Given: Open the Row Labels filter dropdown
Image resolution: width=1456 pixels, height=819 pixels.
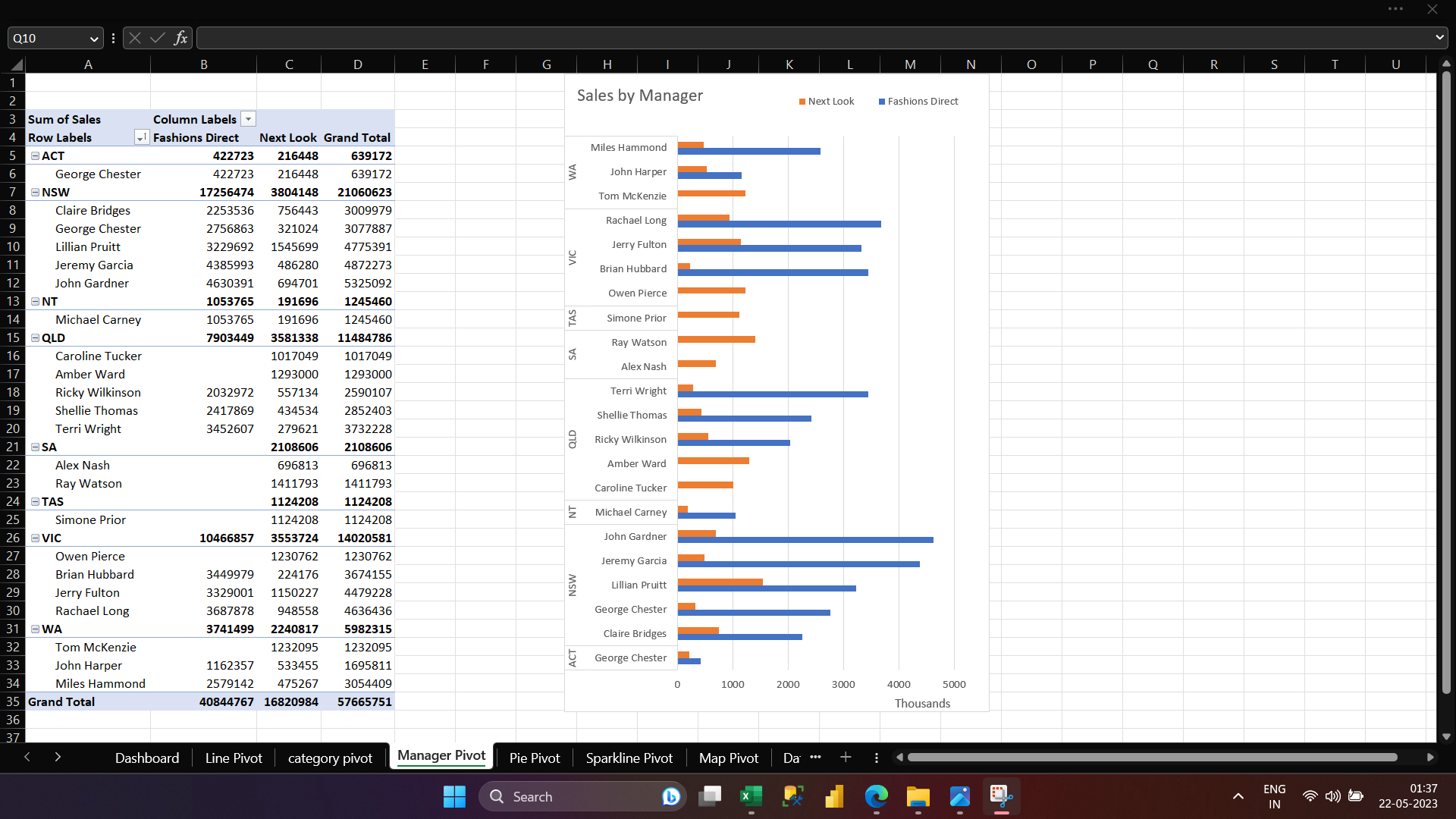Looking at the screenshot, I should (141, 137).
